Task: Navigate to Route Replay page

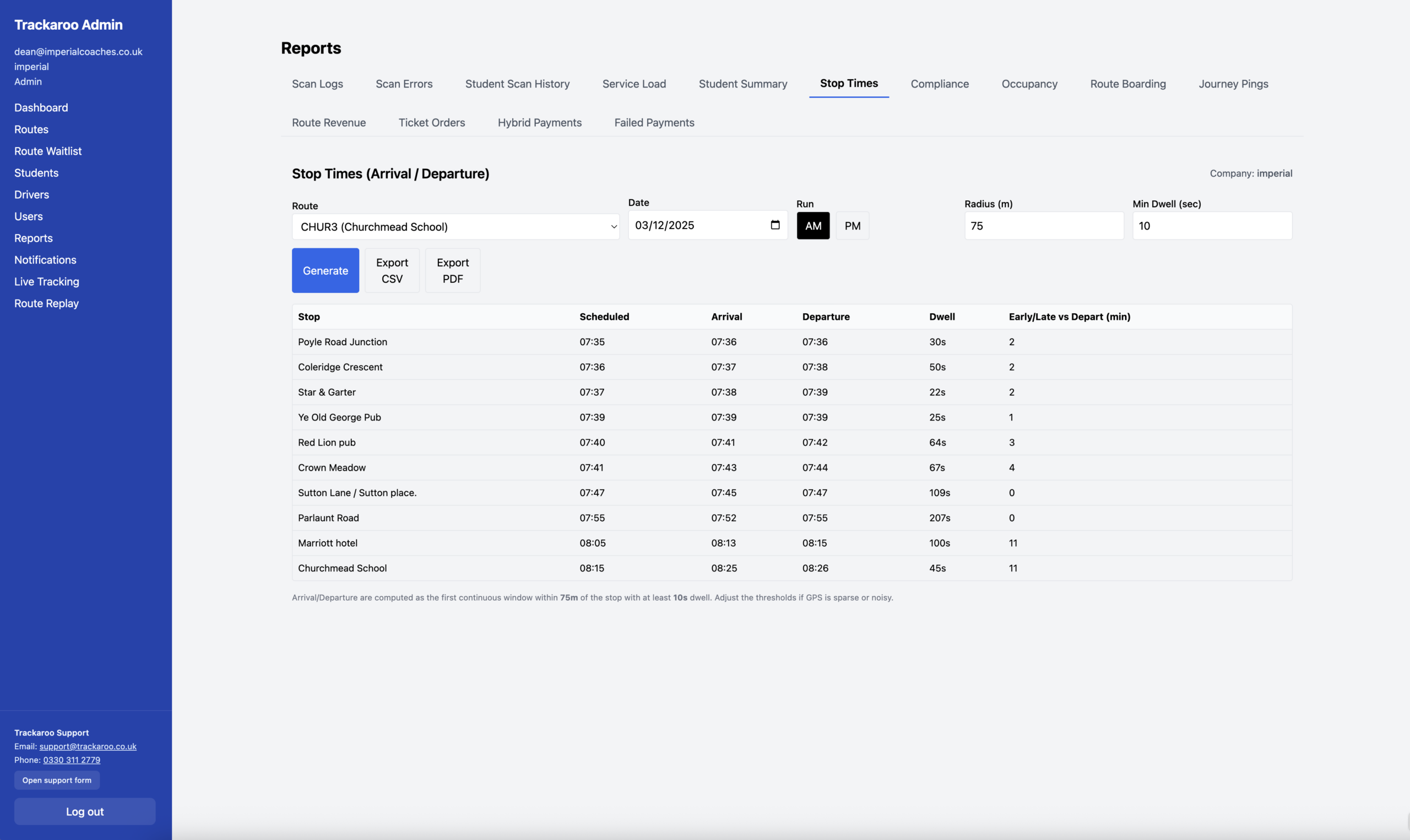Action: click(46, 303)
